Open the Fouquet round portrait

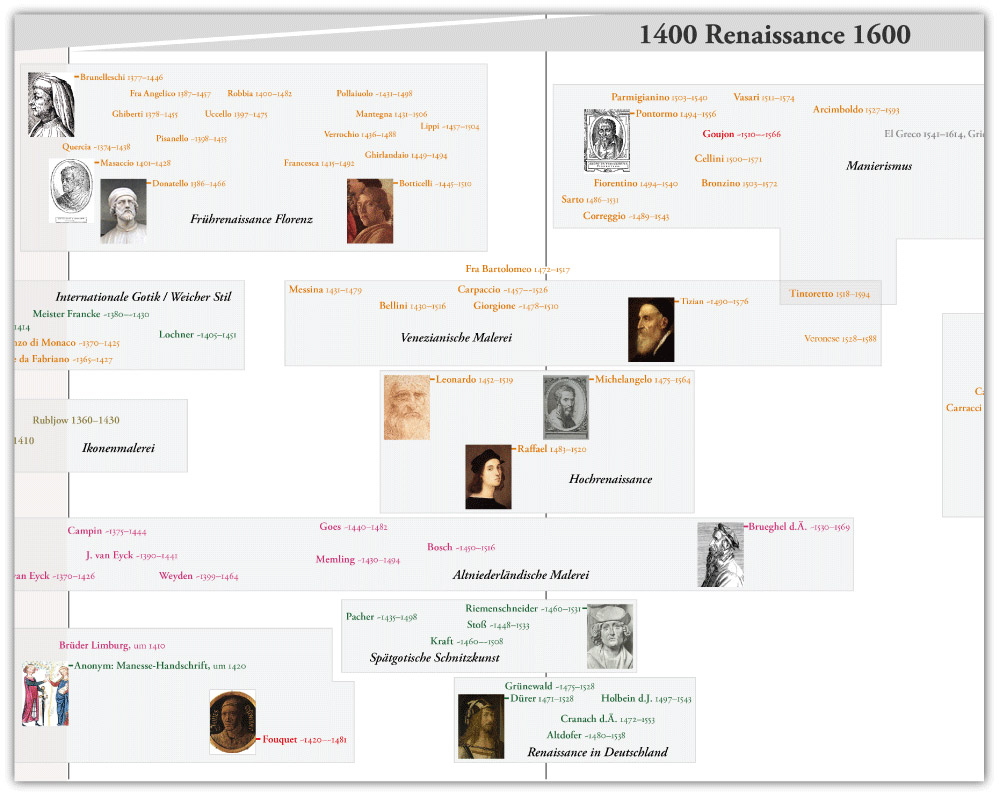[x=232, y=722]
